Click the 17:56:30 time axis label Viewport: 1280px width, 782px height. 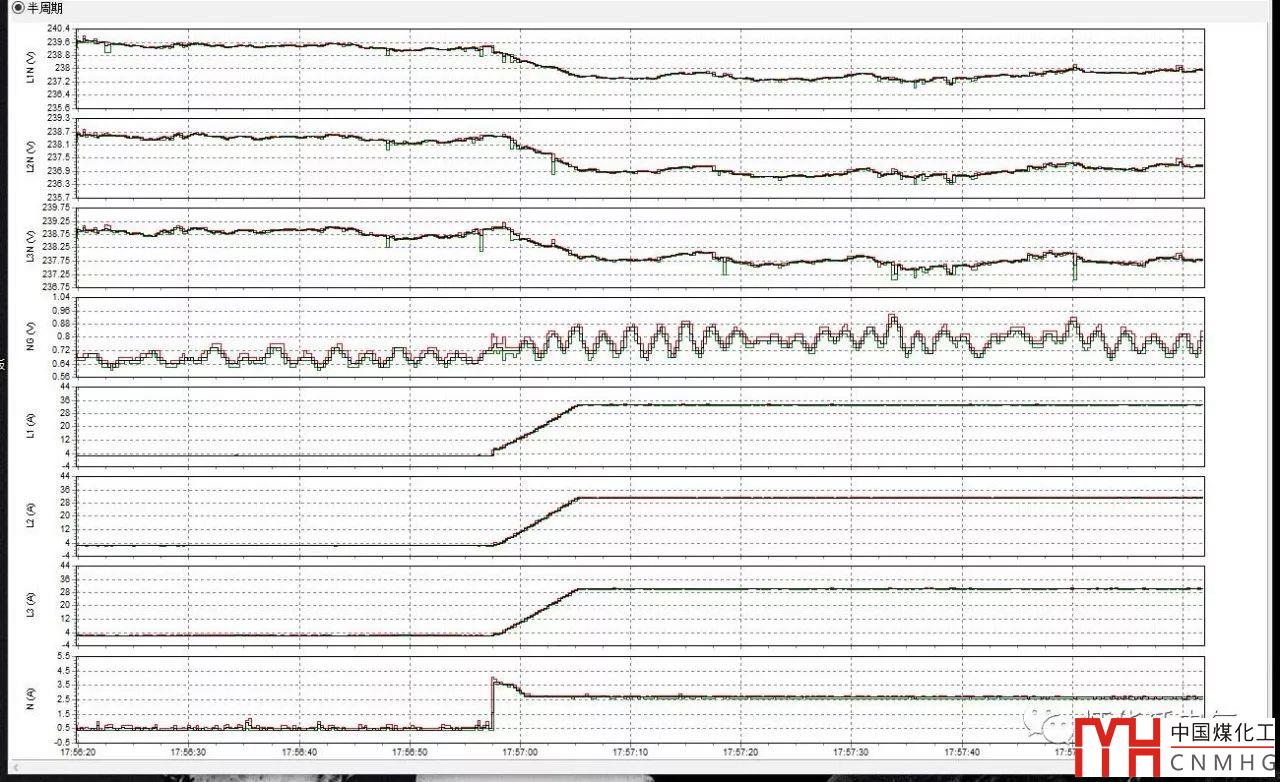[x=188, y=752]
